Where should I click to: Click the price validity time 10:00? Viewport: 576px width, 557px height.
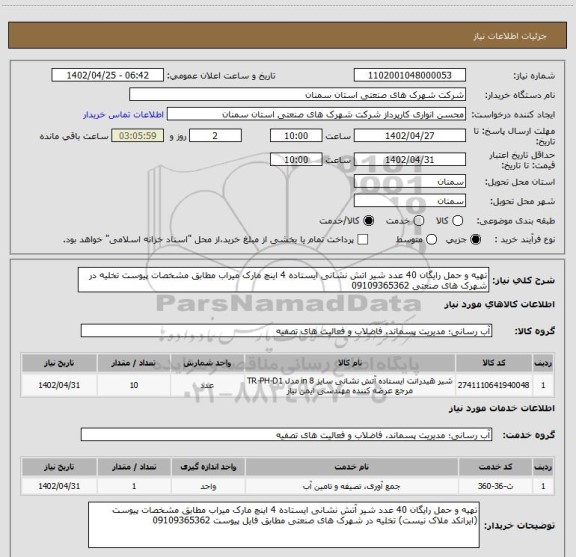[x=296, y=159]
